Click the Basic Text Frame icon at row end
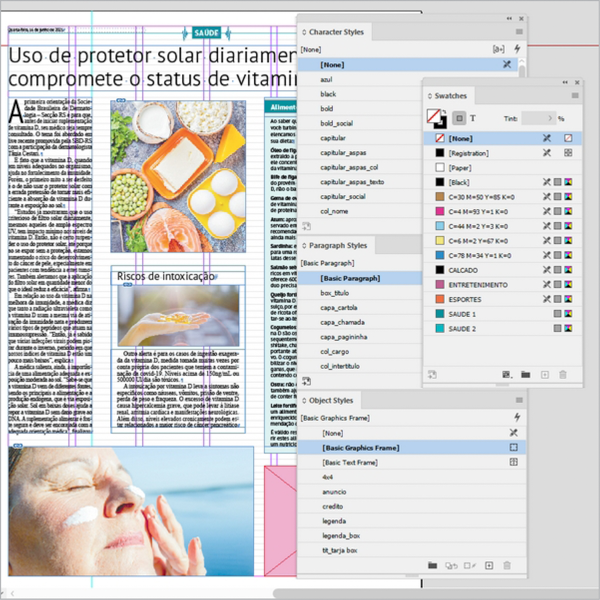Viewport: 600px width, 600px height. pyautogui.click(x=514, y=462)
